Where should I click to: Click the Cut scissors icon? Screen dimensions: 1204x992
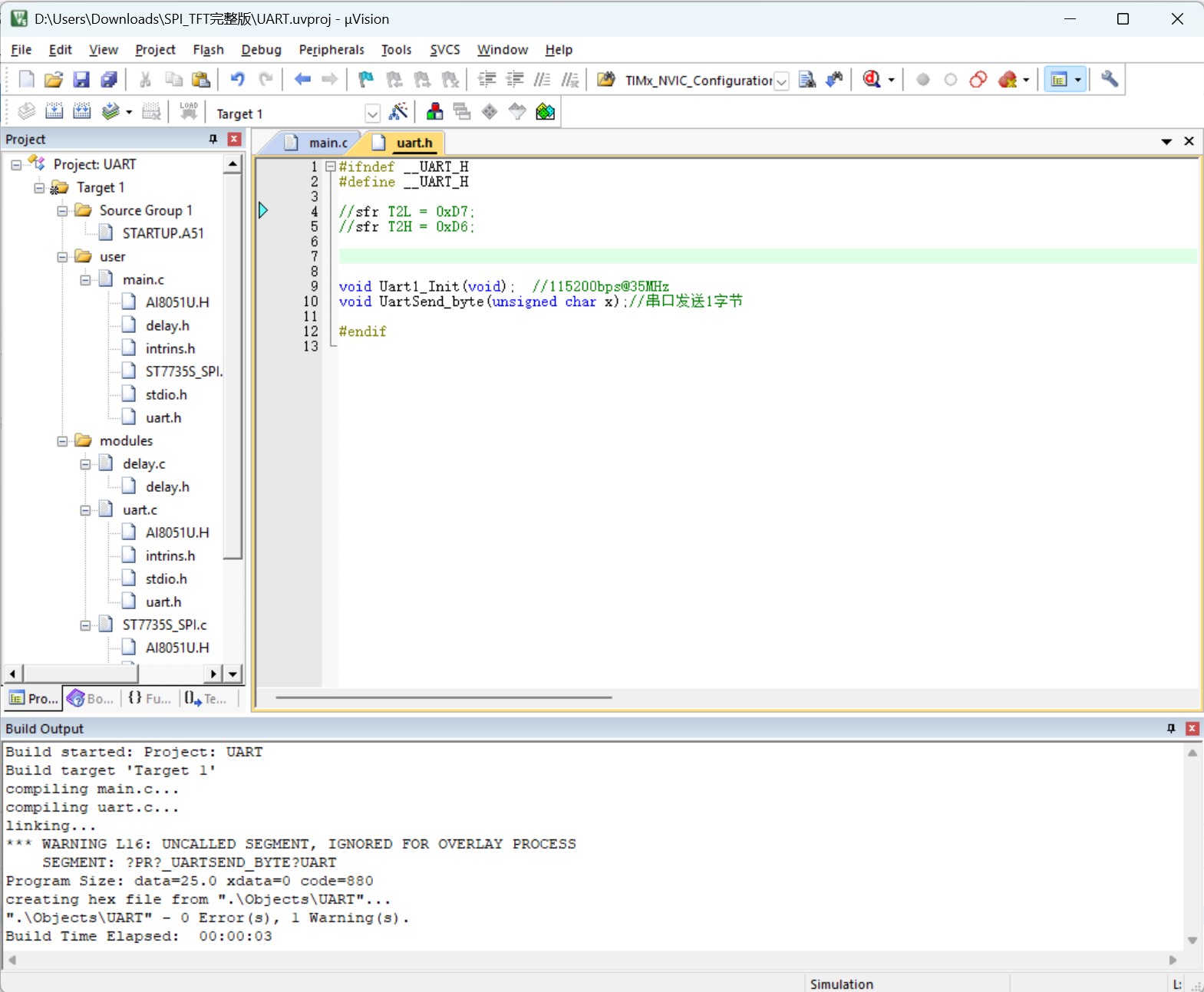tap(145, 79)
